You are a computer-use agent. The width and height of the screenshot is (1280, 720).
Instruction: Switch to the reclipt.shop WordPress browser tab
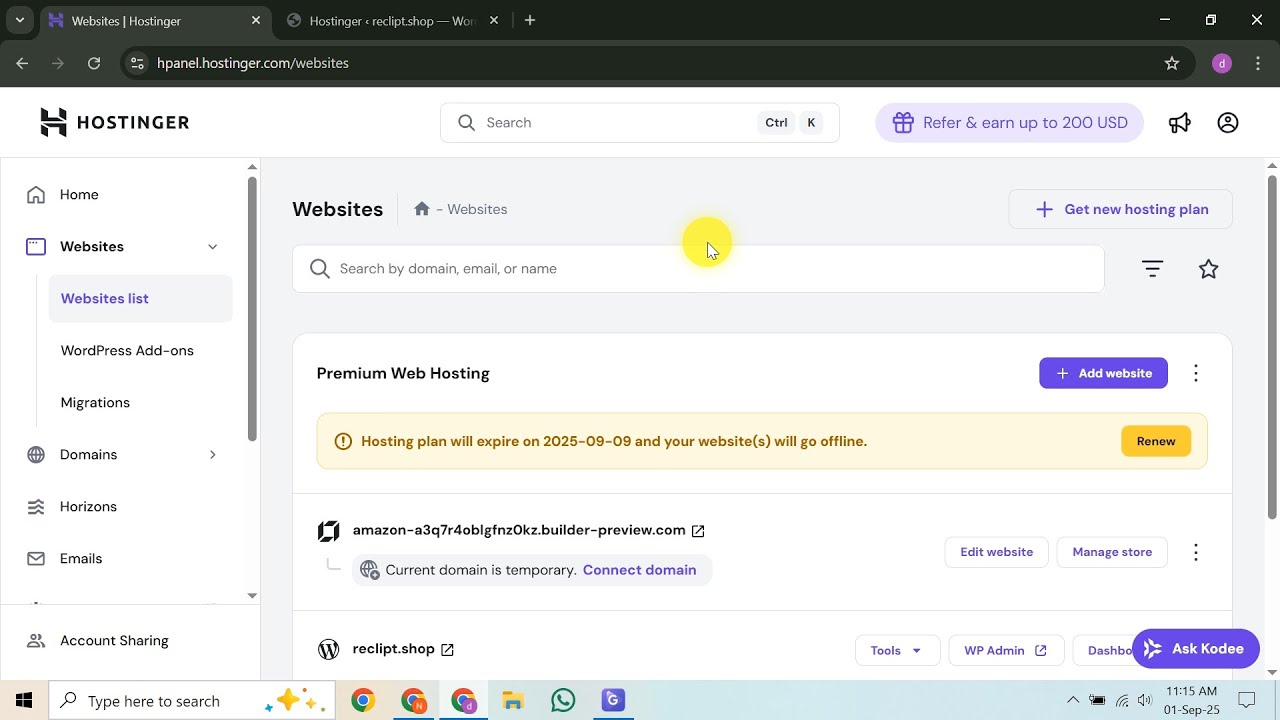coord(392,20)
